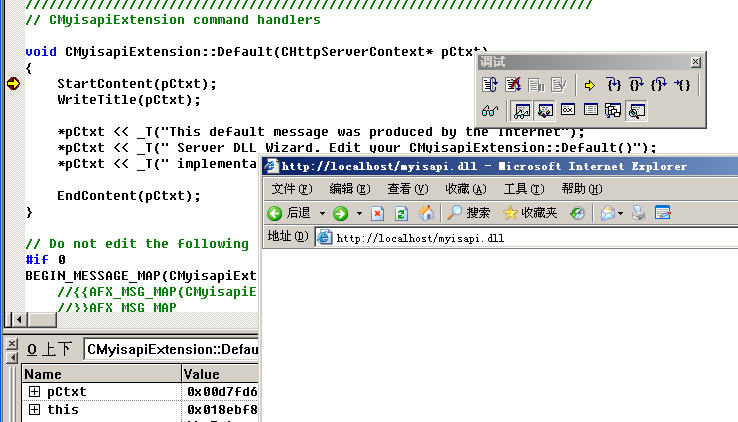Click the WriteTitle(pCtxt); code line
Screen dimensions: 738x422
(129, 100)
